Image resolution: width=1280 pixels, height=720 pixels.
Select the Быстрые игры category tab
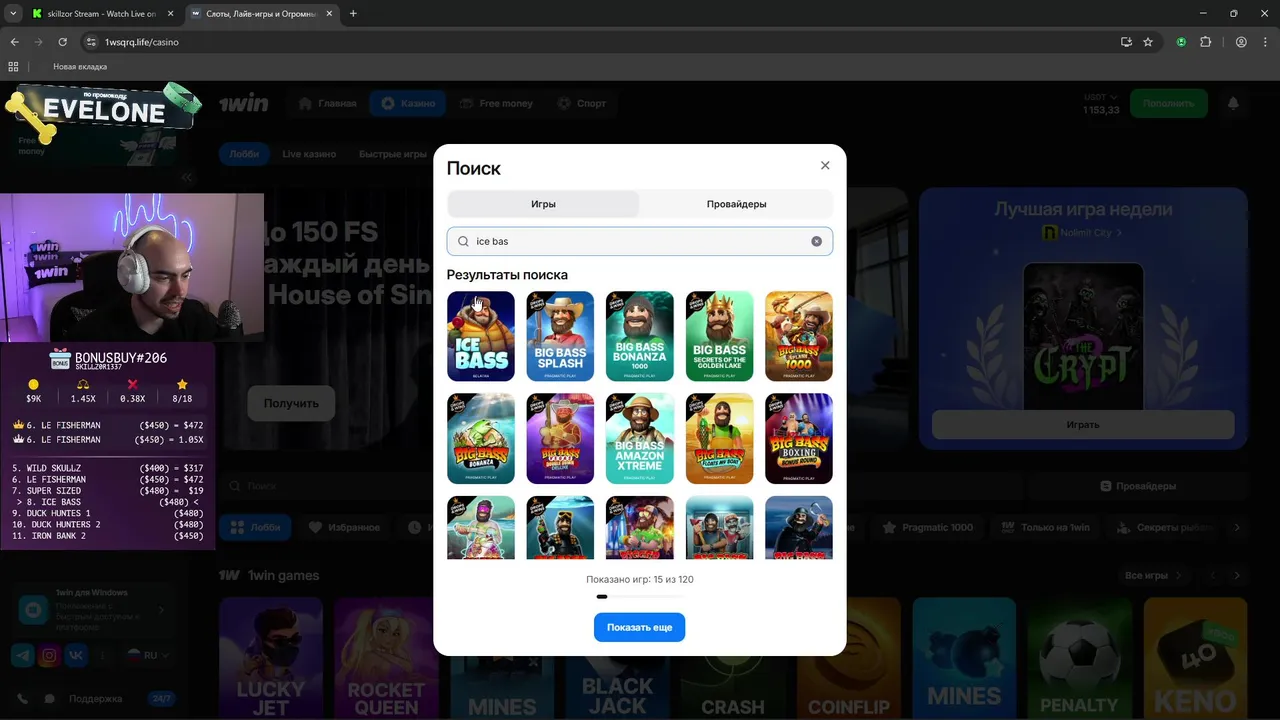tap(393, 154)
